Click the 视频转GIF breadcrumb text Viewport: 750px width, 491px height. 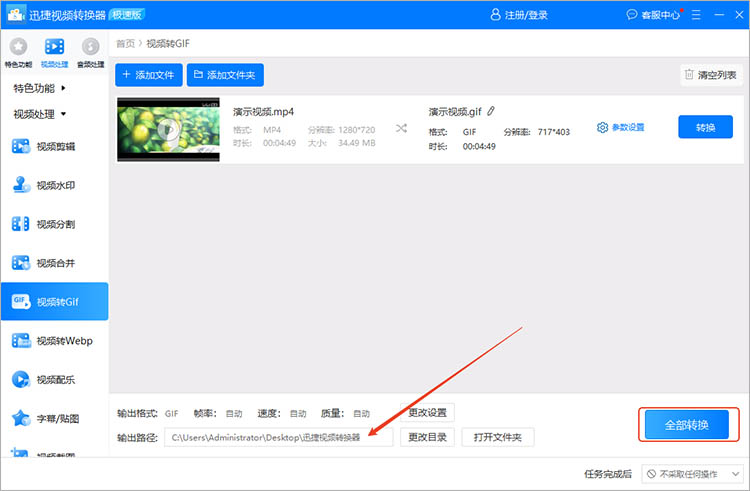coord(168,44)
